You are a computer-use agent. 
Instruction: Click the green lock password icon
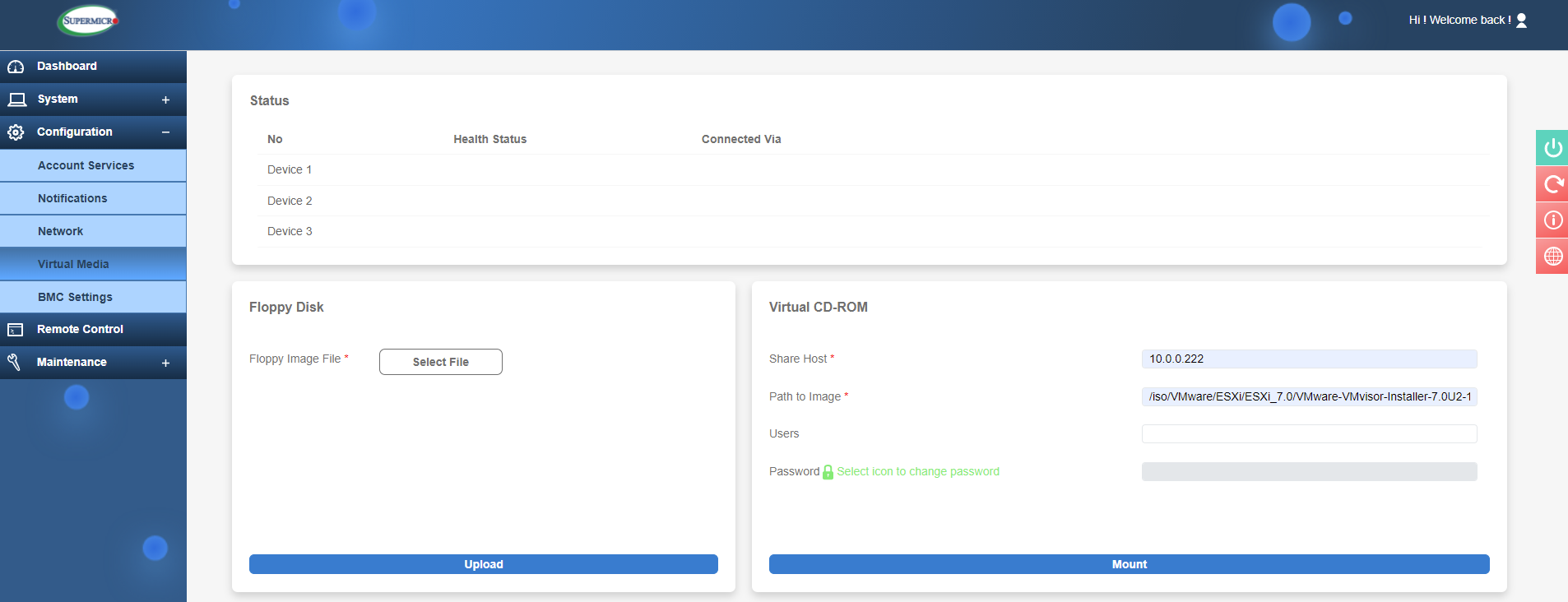pyautogui.click(x=828, y=472)
